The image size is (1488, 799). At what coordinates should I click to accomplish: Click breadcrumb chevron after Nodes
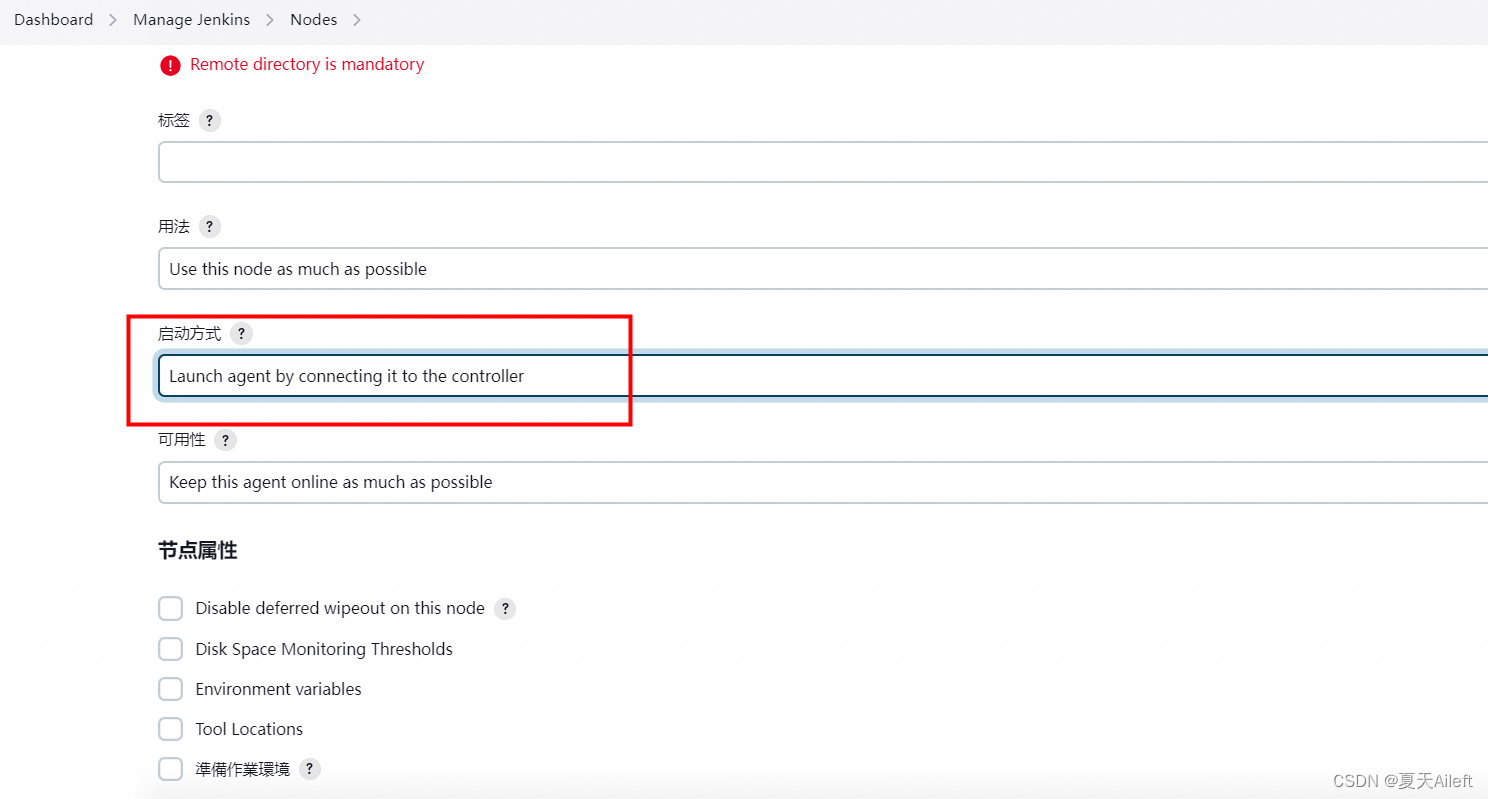(357, 20)
